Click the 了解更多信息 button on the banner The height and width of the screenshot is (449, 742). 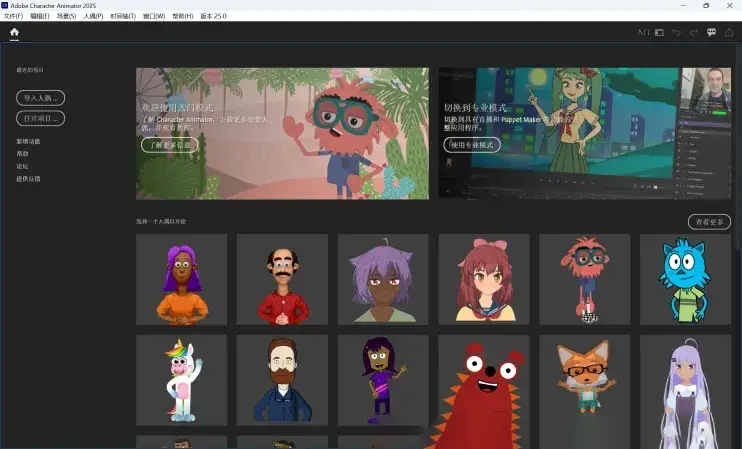coord(169,145)
